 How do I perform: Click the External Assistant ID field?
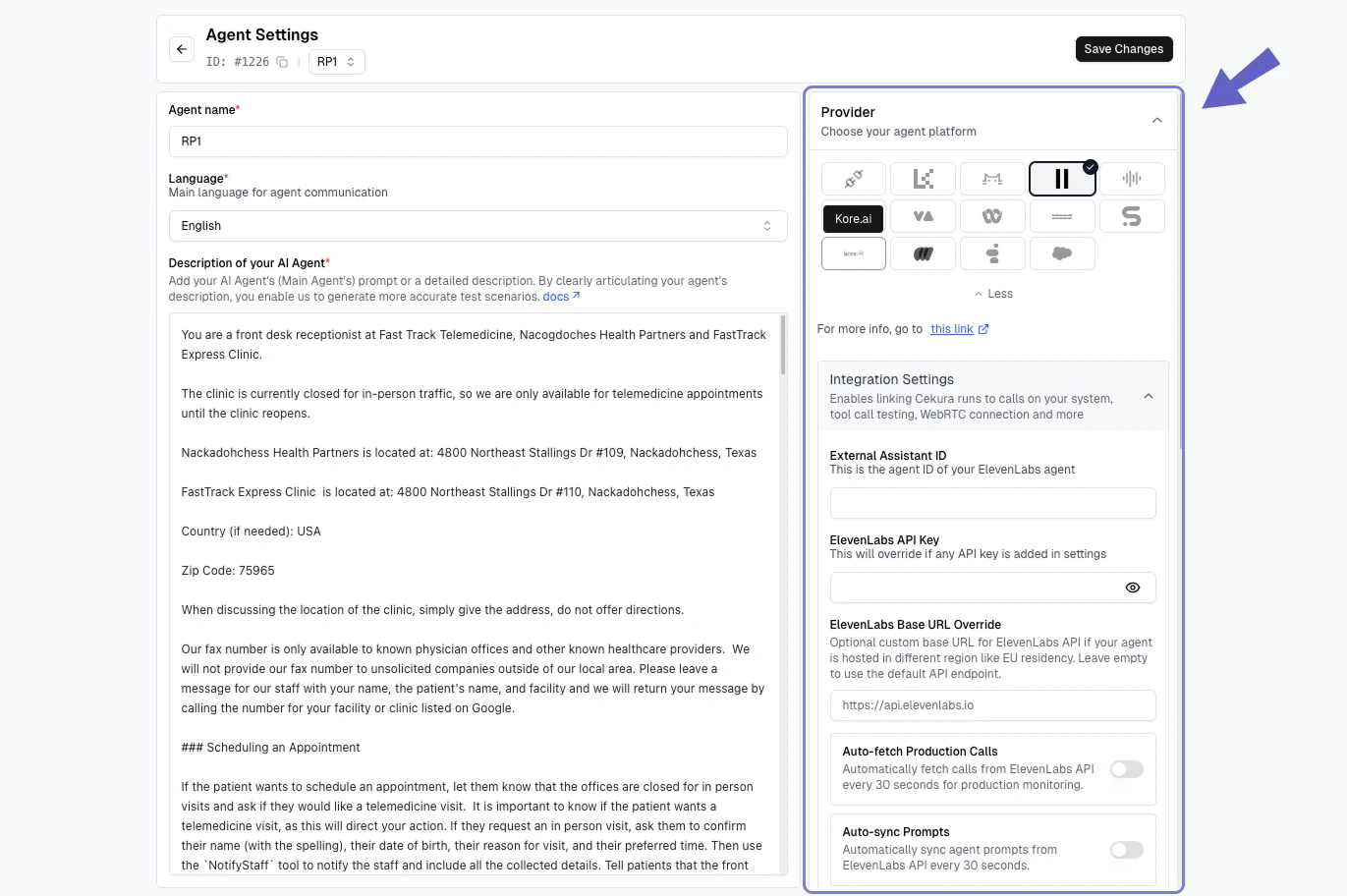coord(992,503)
